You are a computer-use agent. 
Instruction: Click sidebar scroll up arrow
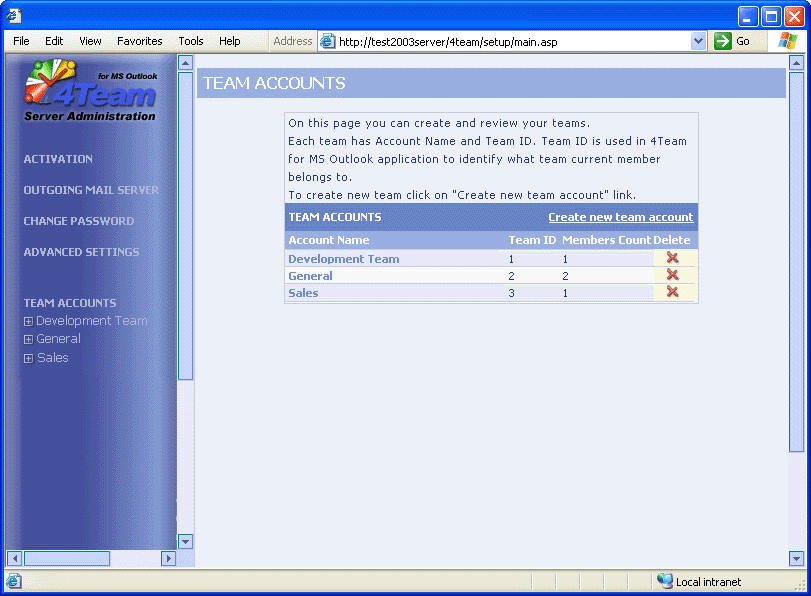coord(185,63)
